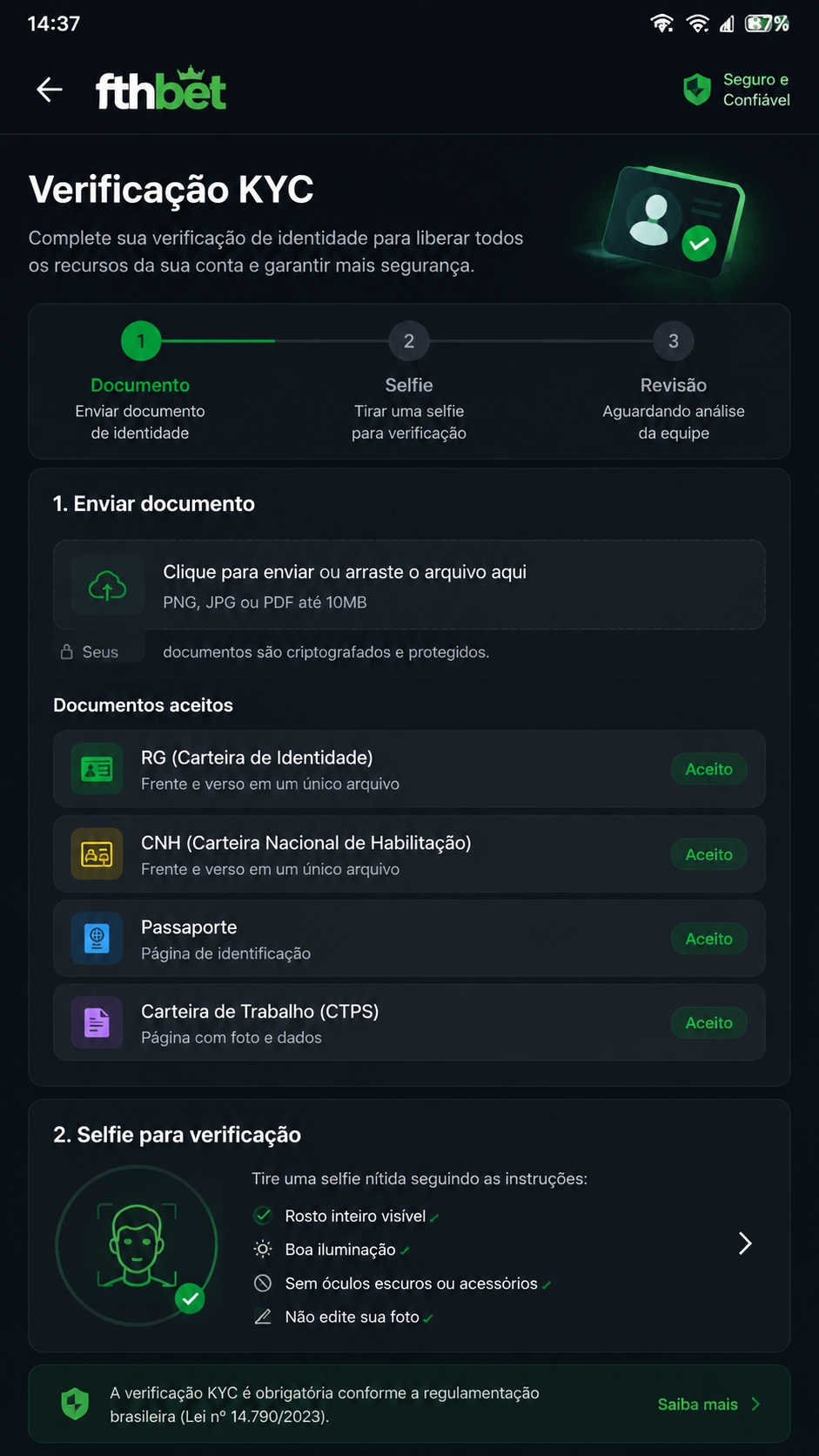This screenshot has width=819, height=1456.
Task: Tap the blue Passaporte icon
Action: (x=97, y=939)
